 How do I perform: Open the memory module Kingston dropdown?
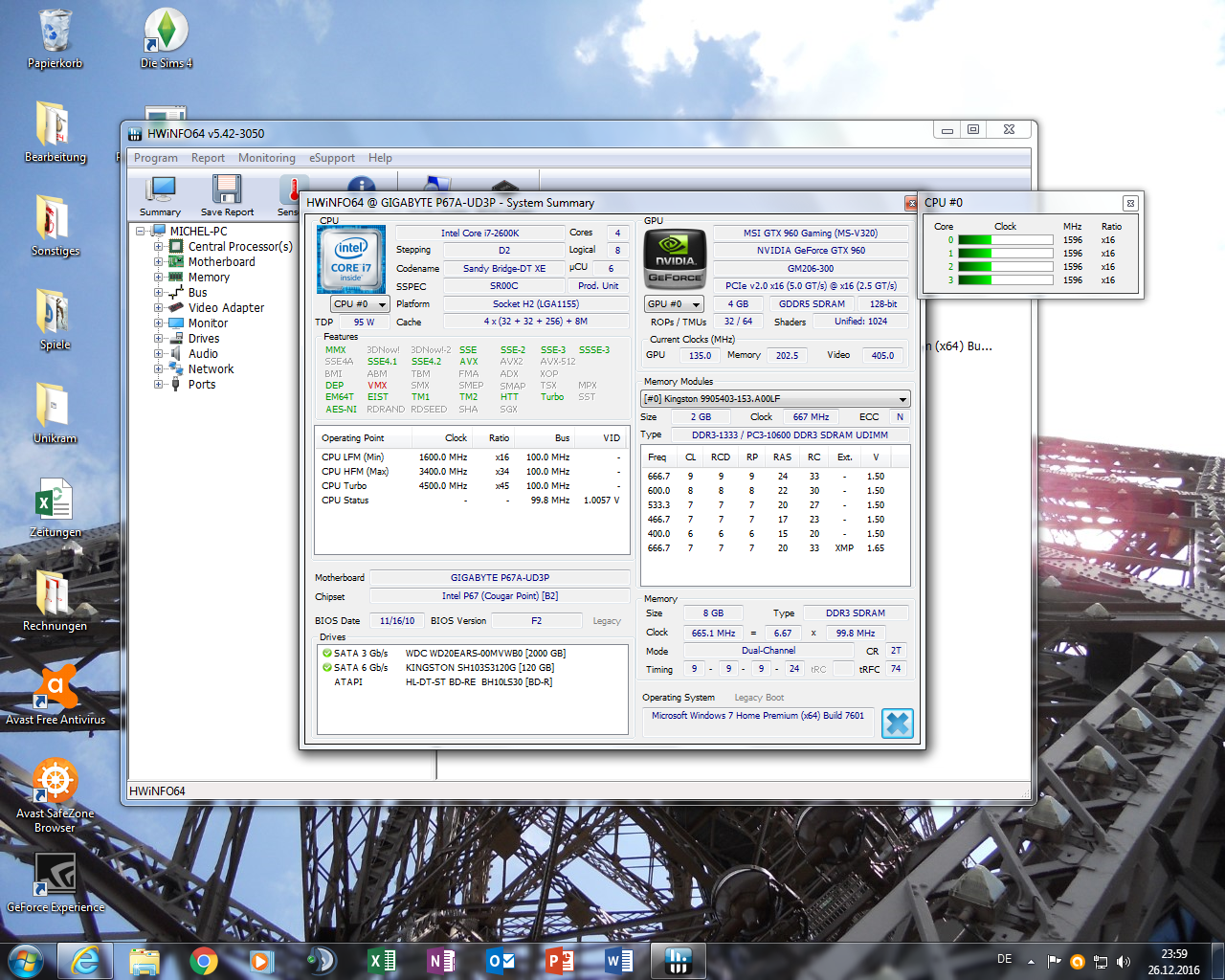775,399
